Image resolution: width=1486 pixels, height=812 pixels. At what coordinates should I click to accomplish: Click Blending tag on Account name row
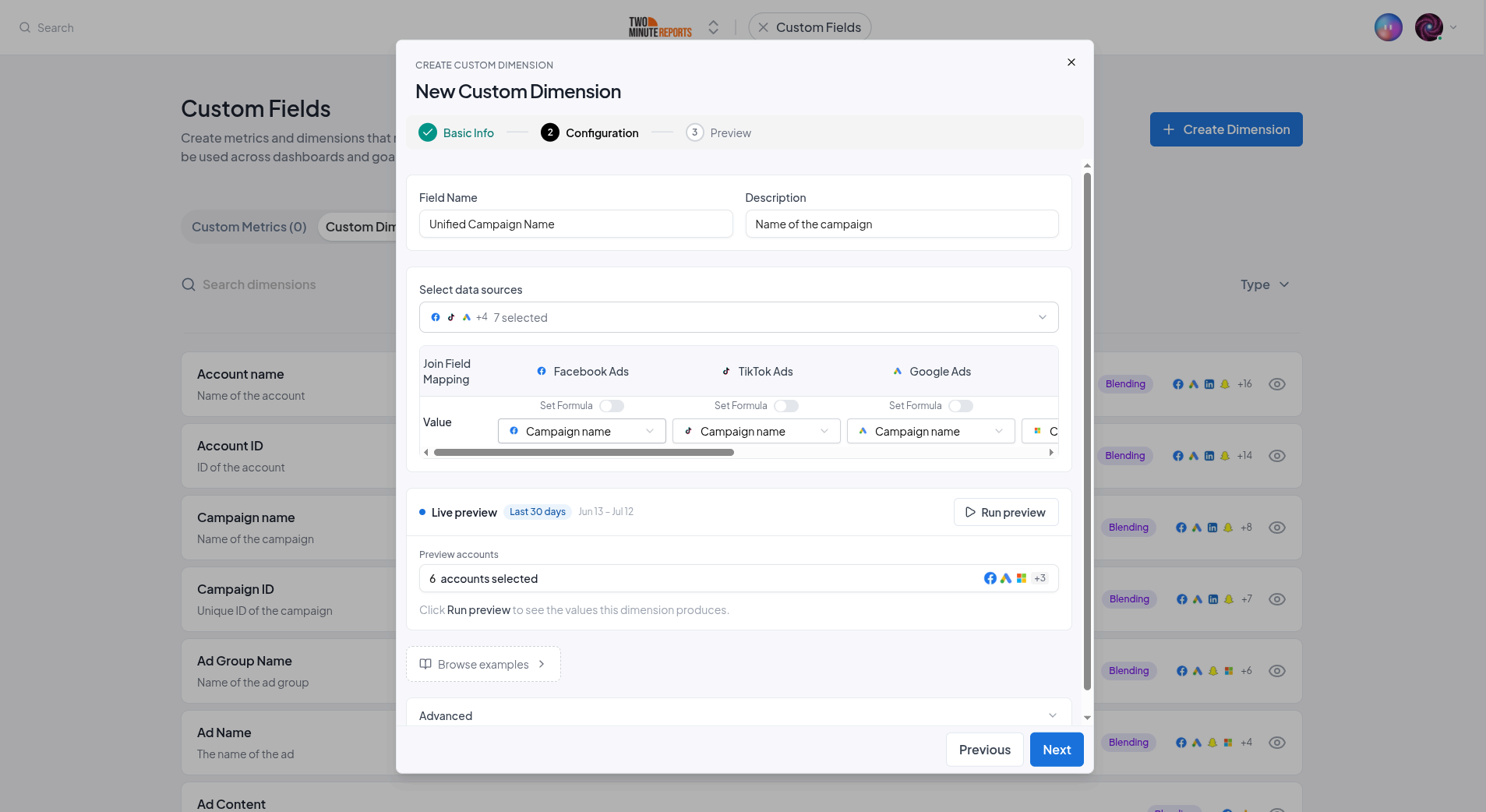point(1125,384)
